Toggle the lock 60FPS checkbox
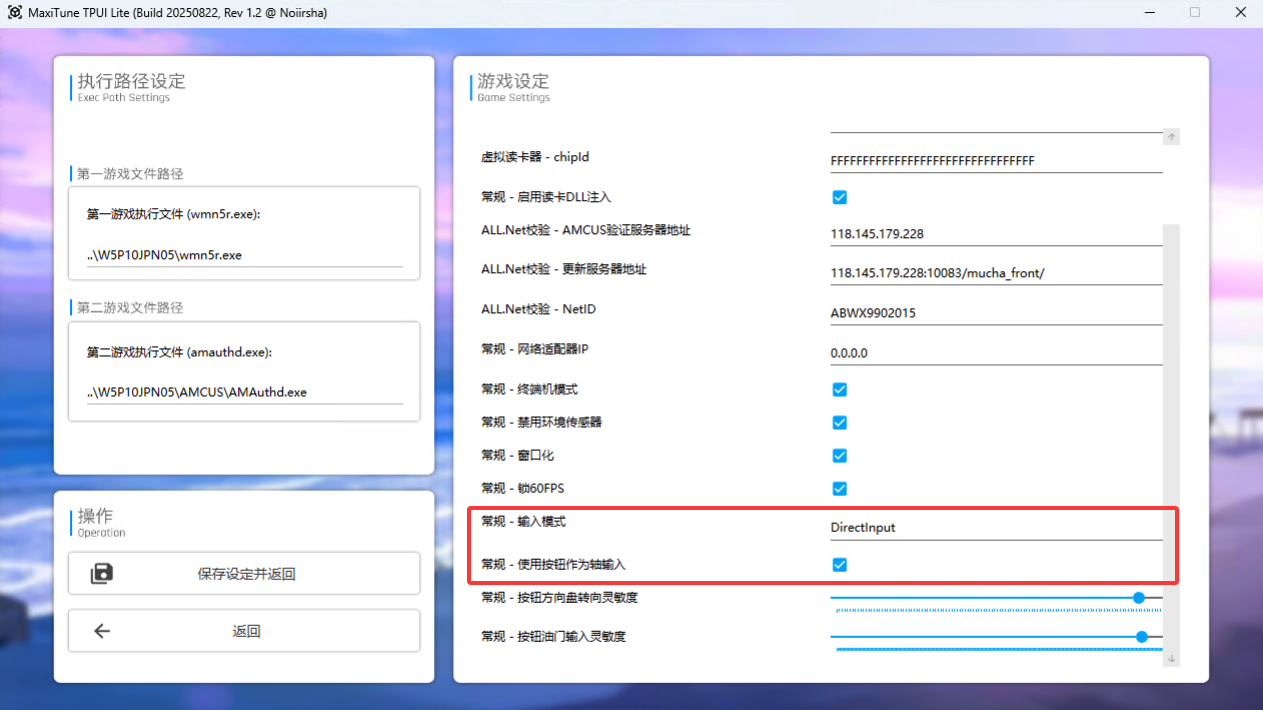Image resolution: width=1263 pixels, height=710 pixels. pos(840,488)
